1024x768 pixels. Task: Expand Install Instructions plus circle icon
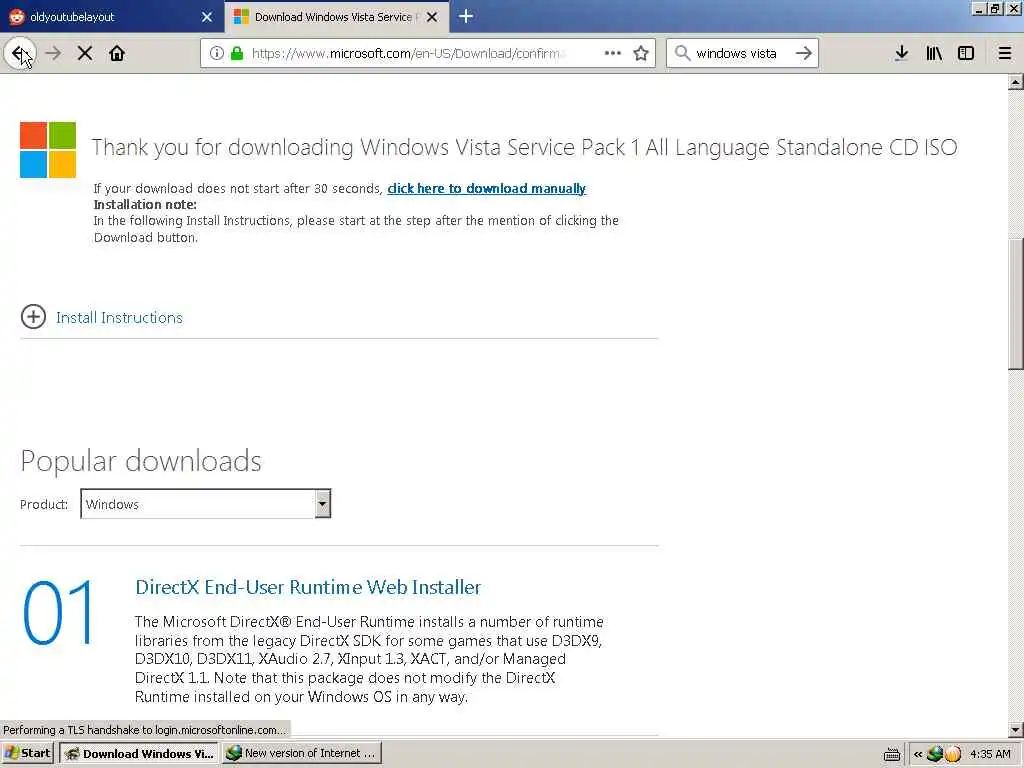pos(33,317)
